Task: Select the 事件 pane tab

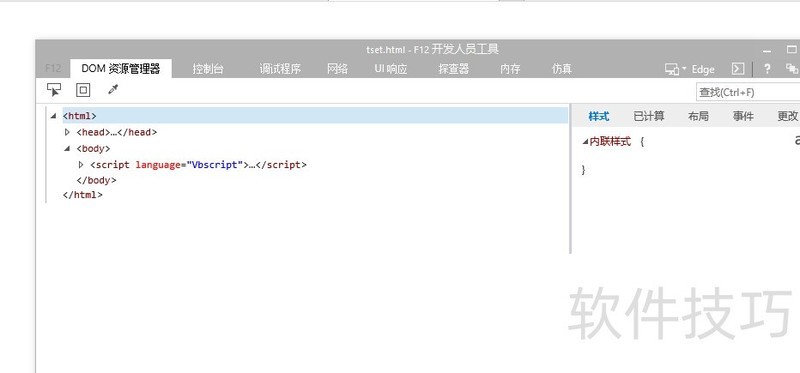Action: 743,116
